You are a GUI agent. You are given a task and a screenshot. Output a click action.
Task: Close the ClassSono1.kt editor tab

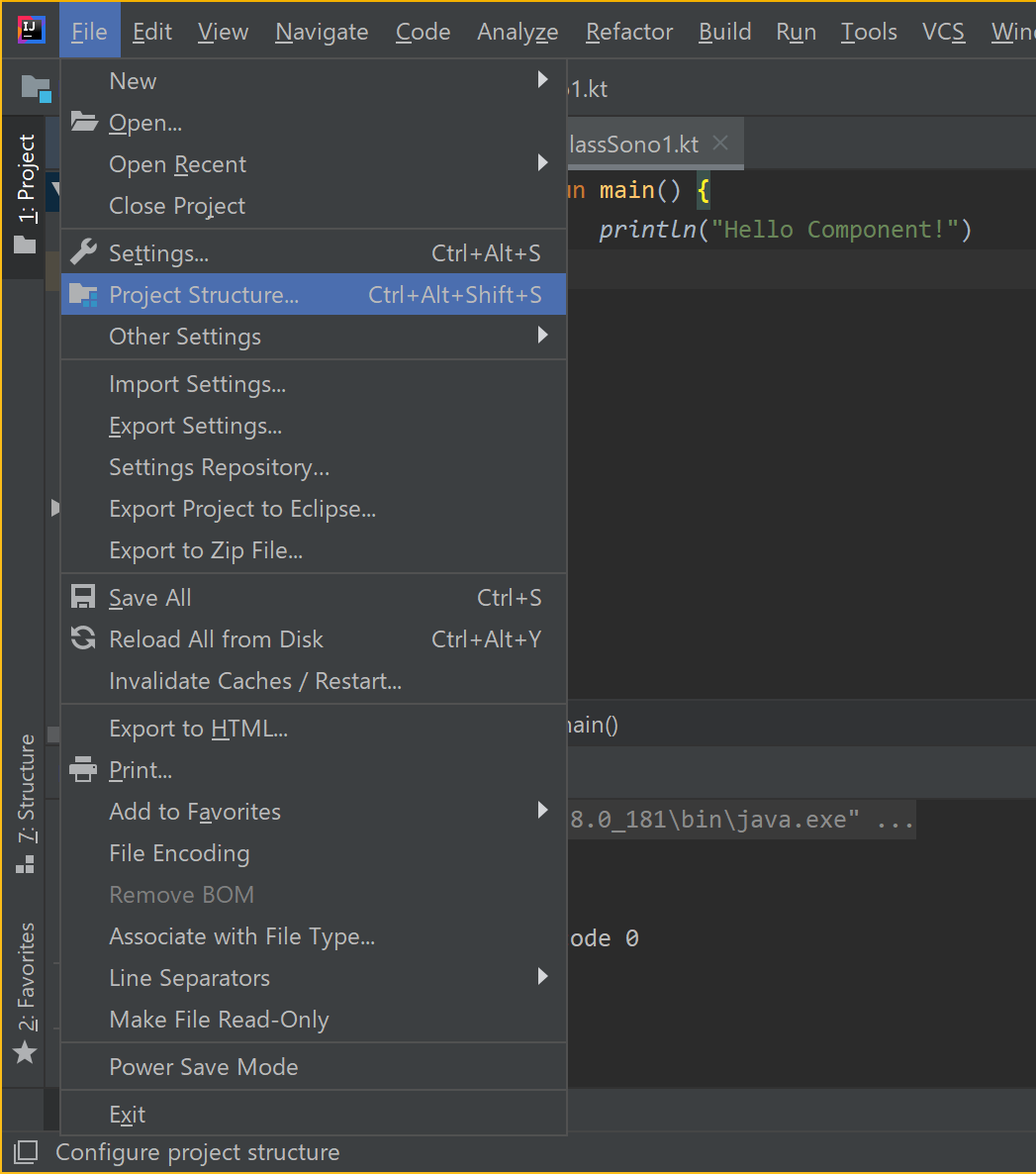tap(720, 143)
